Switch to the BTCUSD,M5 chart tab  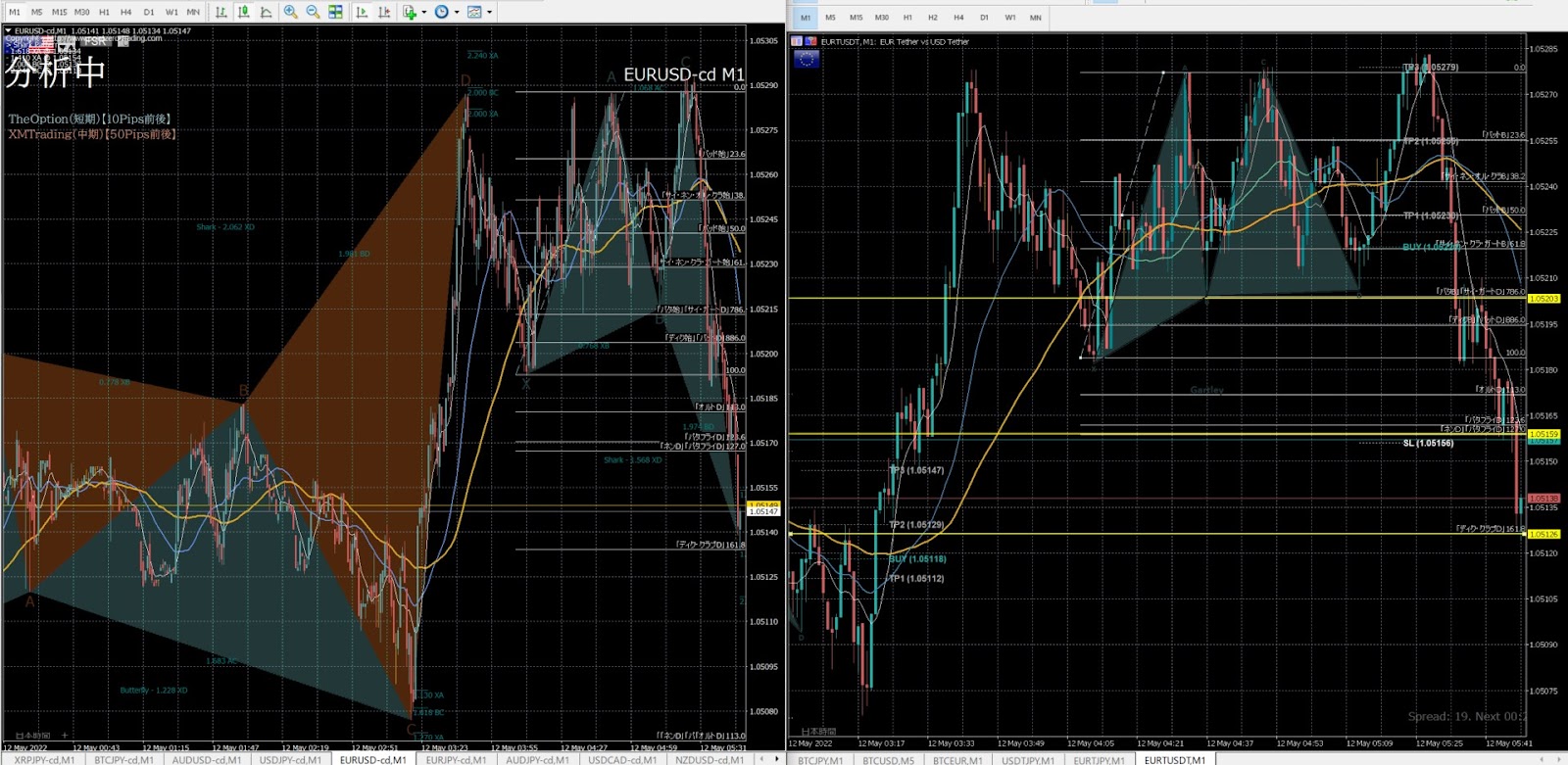888,760
